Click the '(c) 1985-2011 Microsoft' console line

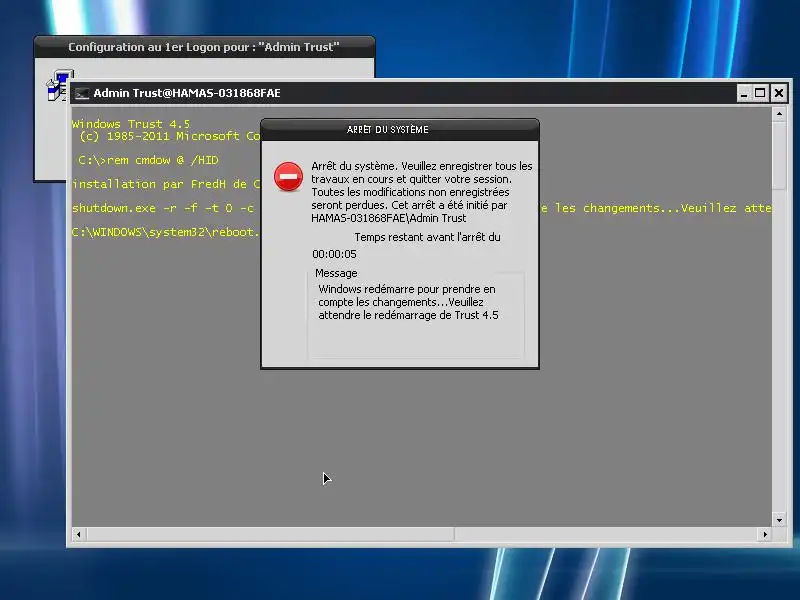(170, 136)
